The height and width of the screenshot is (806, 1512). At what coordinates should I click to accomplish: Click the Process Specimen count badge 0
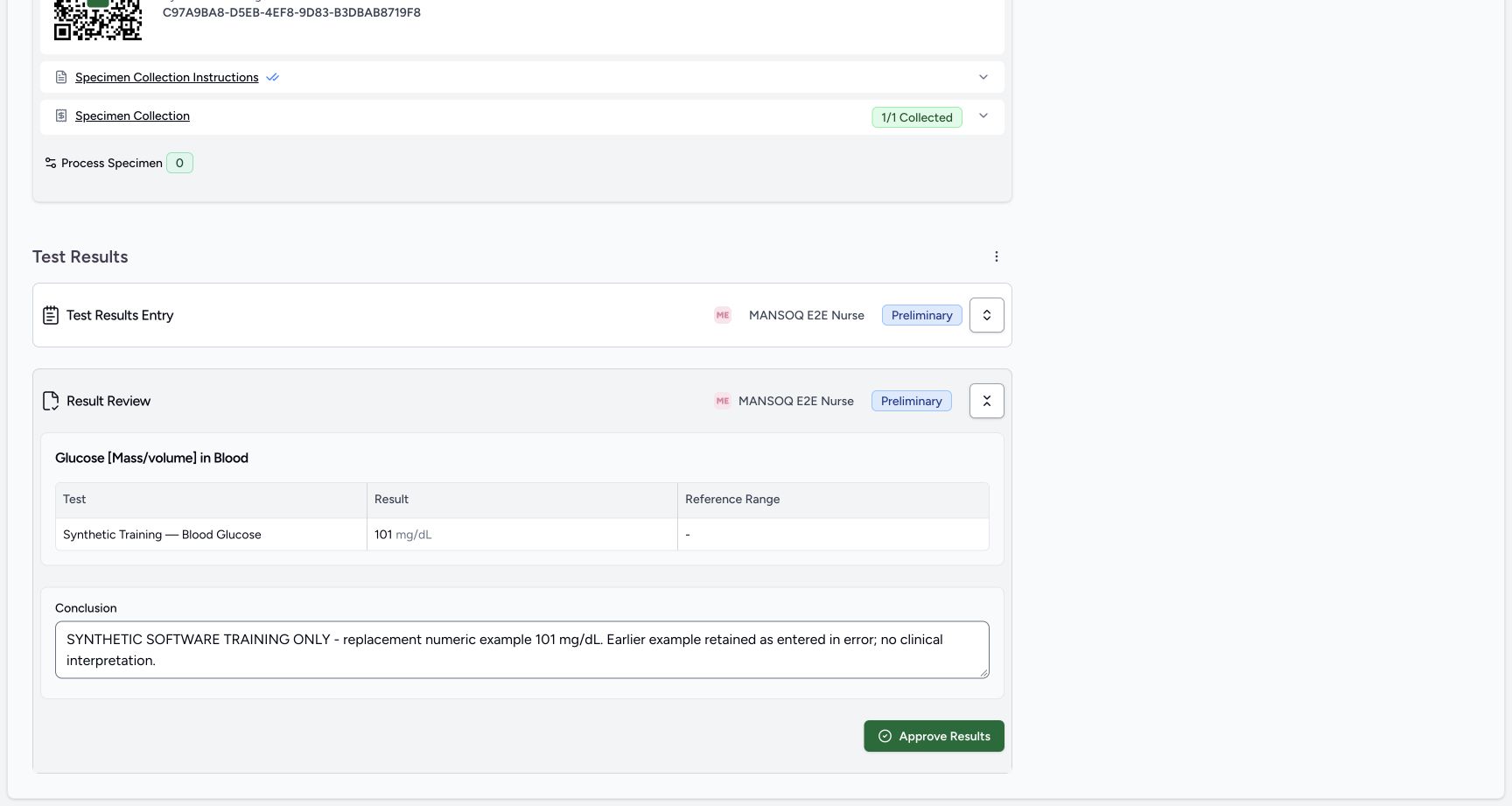(179, 163)
